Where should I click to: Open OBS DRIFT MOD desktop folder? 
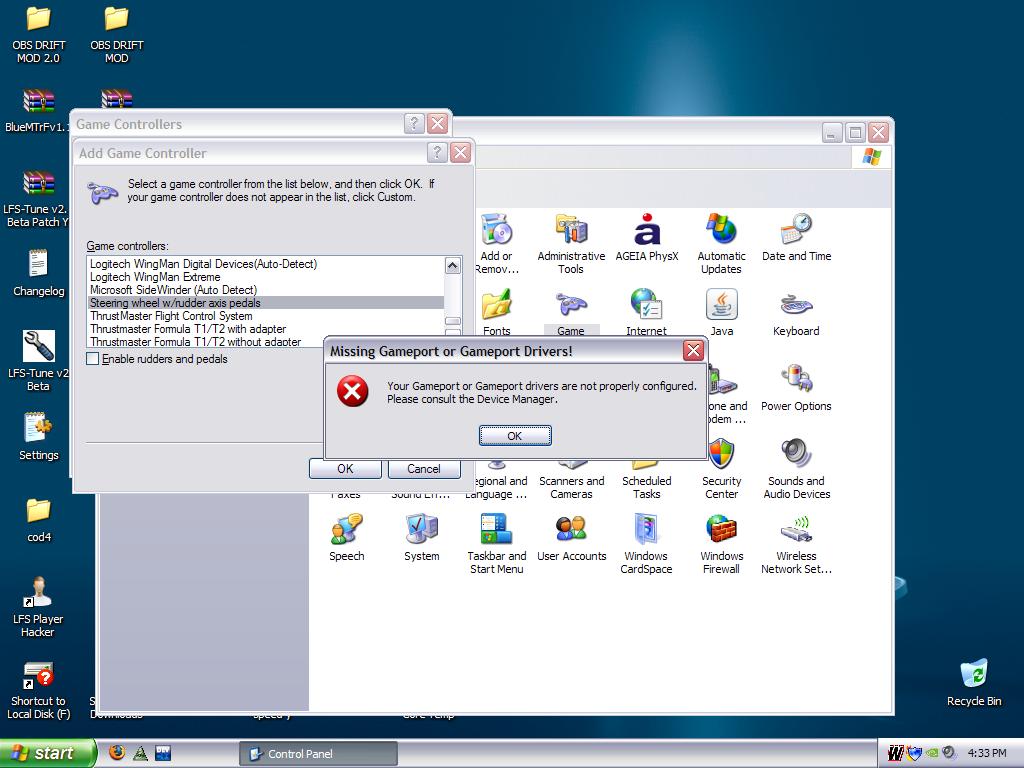[x=116, y=34]
